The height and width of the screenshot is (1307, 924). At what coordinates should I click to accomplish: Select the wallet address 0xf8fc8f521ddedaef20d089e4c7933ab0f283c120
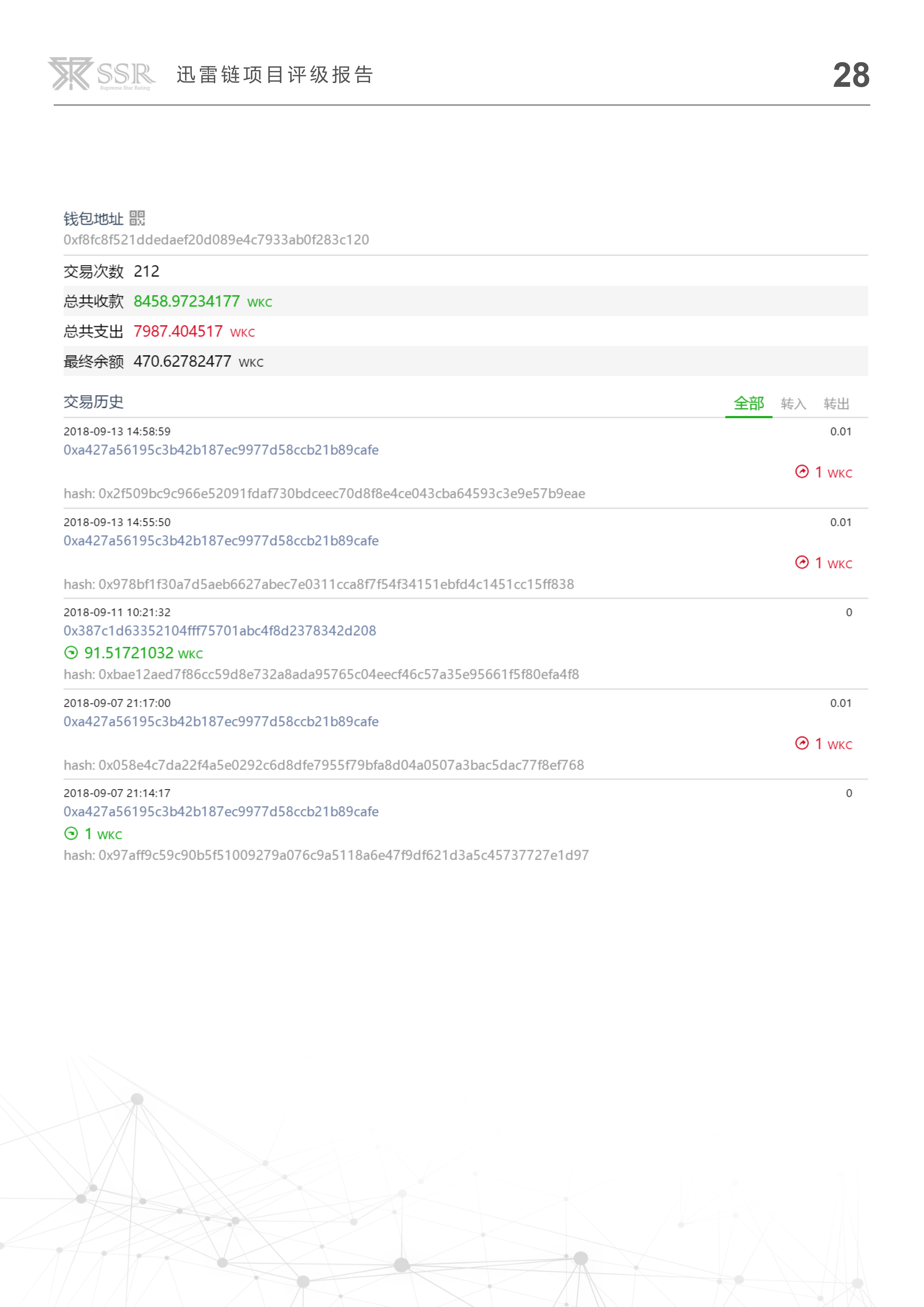[x=216, y=240]
